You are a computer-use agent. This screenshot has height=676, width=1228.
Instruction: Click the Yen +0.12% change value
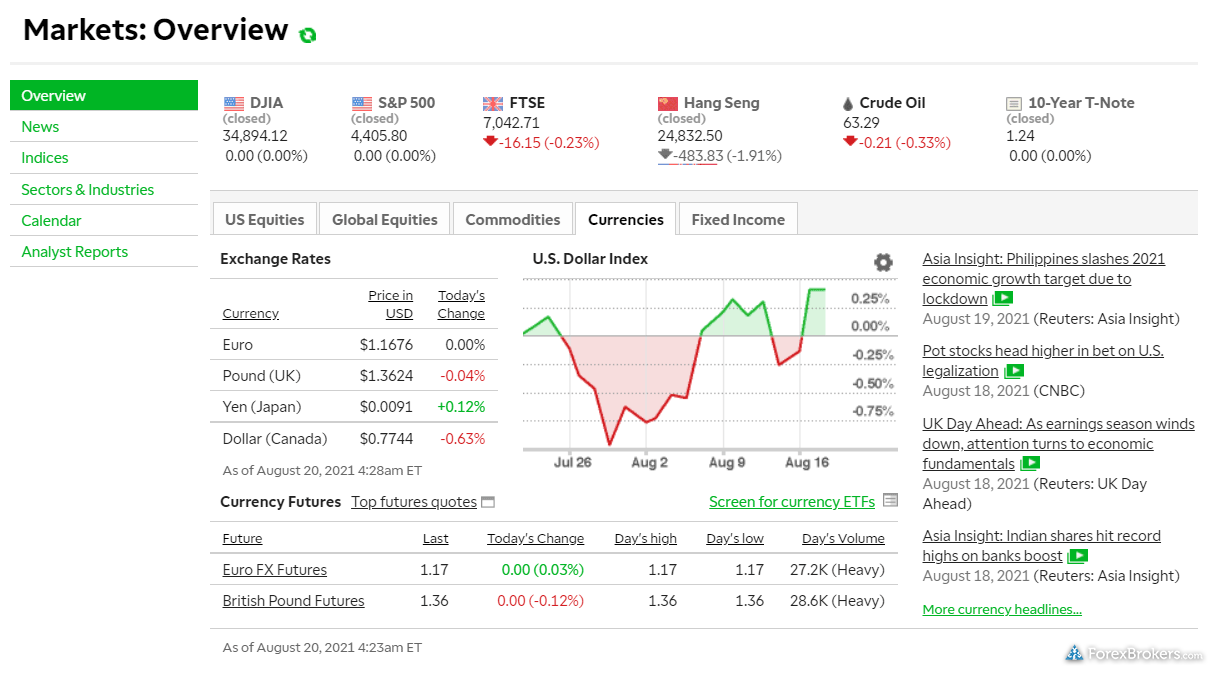461,406
